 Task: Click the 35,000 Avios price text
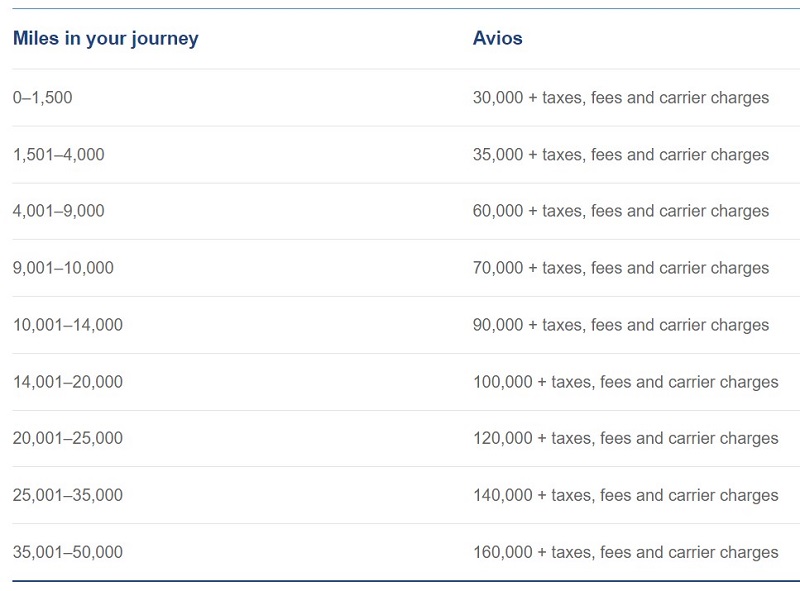click(x=621, y=154)
